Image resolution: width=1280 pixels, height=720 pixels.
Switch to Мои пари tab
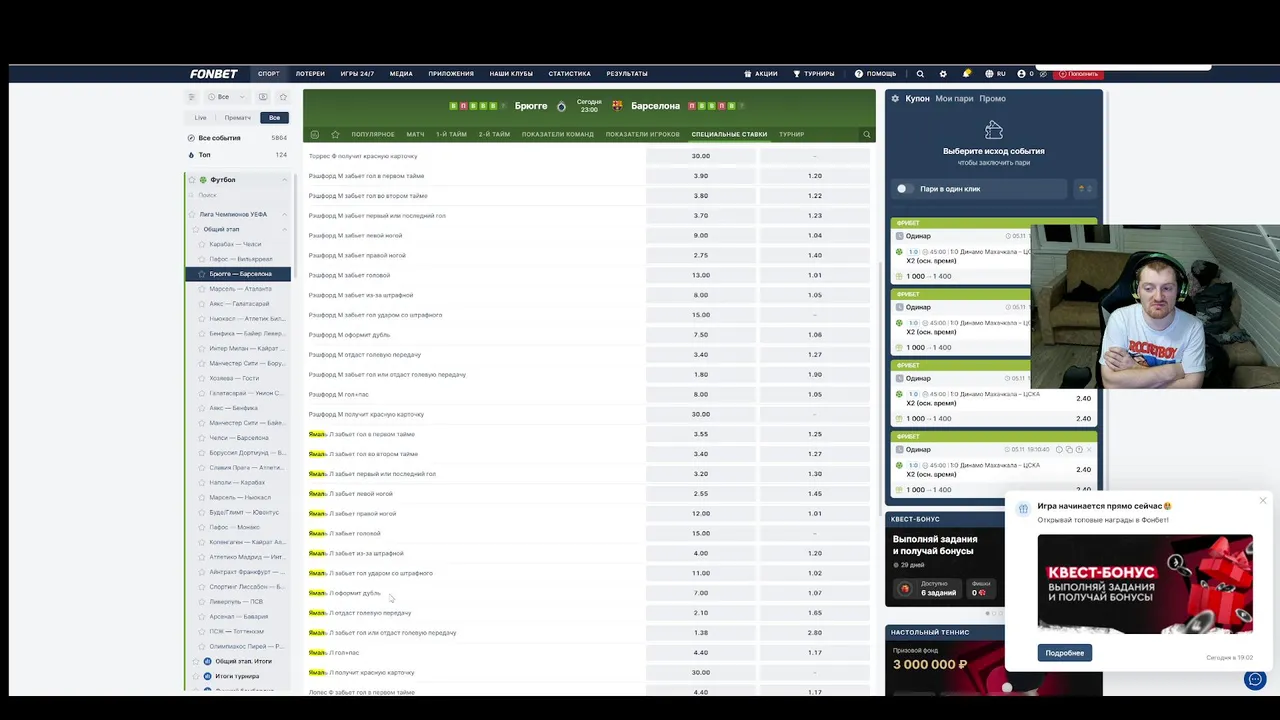click(954, 99)
